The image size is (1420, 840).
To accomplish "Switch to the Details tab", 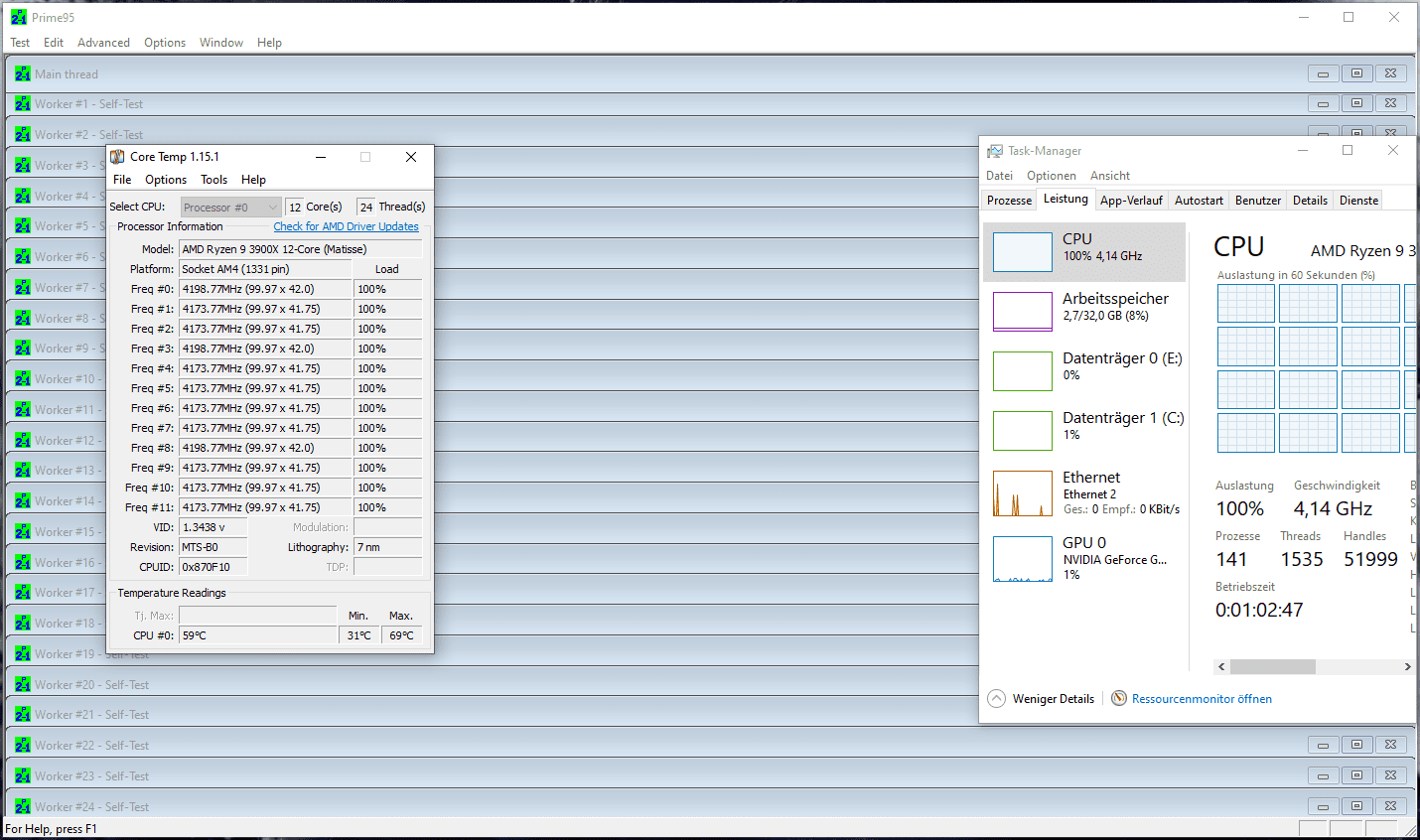I will click(1310, 201).
